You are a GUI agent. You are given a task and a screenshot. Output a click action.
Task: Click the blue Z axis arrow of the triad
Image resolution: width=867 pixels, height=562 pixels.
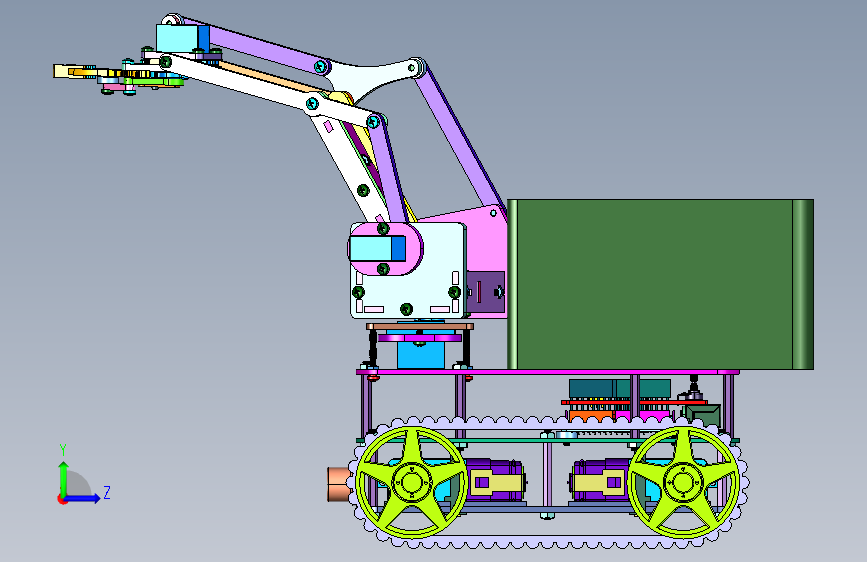pyautogui.click(x=84, y=498)
